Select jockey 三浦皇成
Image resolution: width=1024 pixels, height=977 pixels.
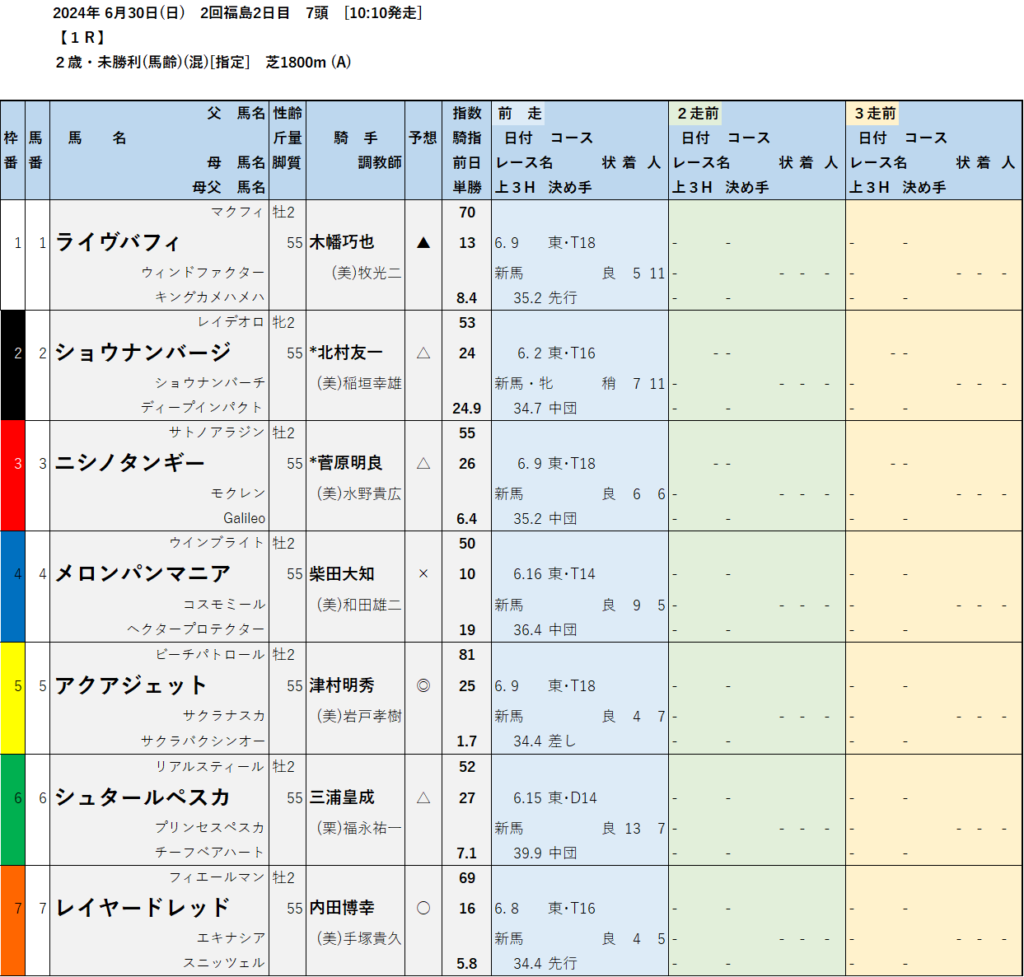point(342,797)
